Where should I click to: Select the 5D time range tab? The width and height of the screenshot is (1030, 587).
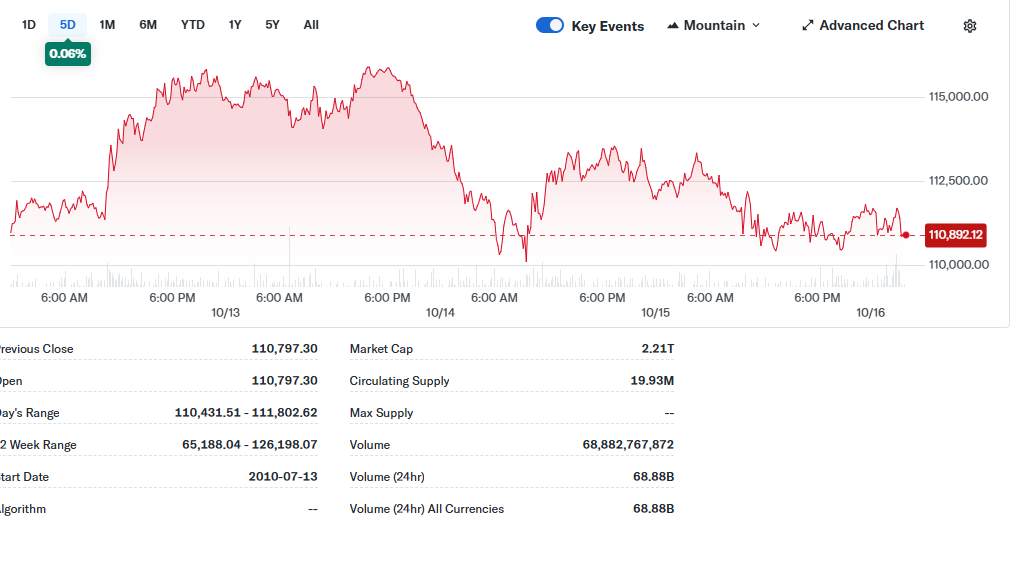click(x=68, y=25)
